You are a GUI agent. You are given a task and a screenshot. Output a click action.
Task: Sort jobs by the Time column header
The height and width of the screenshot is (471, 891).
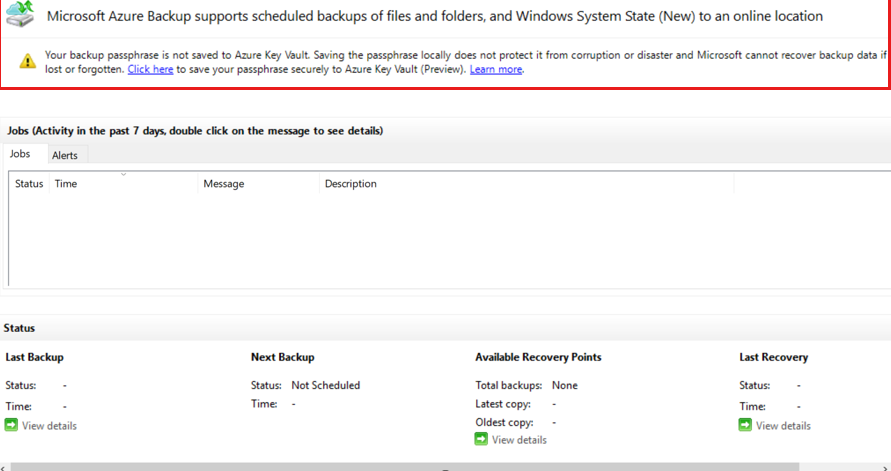(66, 184)
